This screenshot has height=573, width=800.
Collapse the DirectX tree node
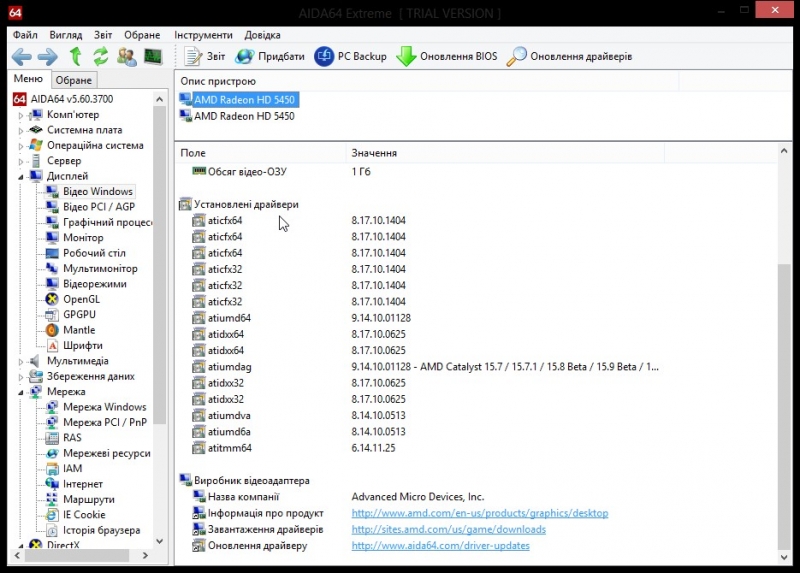point(21,545)
